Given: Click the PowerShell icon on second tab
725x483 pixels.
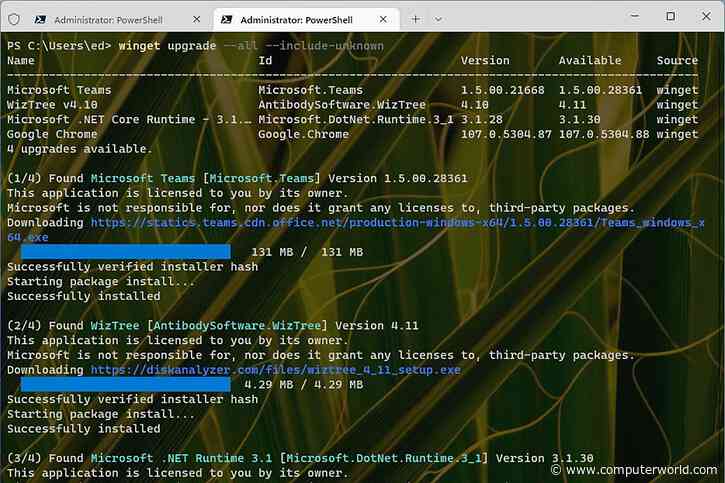Looking at the screenshot, I should pyautogui.click(x=227, y=19).
